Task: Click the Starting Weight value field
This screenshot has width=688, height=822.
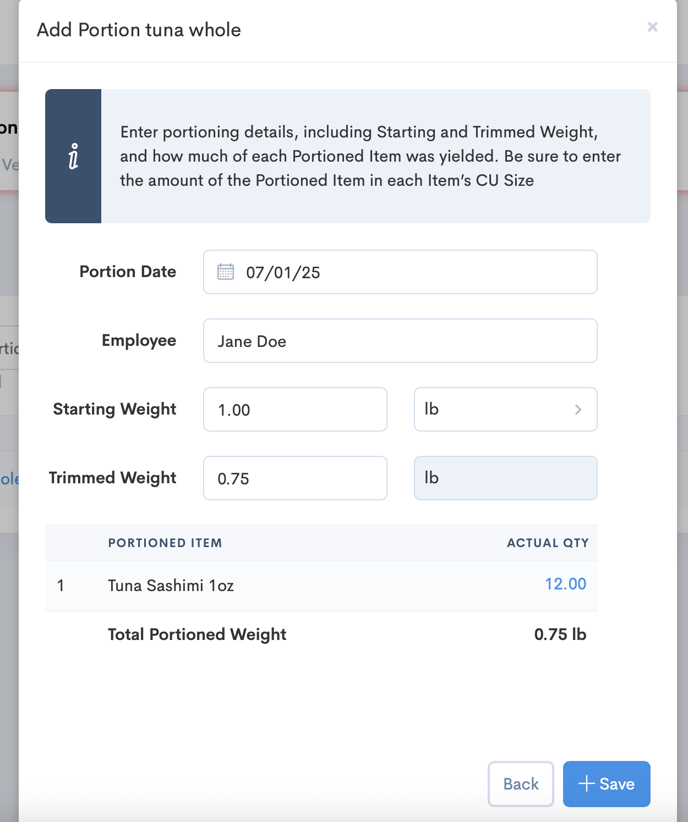Action: point(295,409)
